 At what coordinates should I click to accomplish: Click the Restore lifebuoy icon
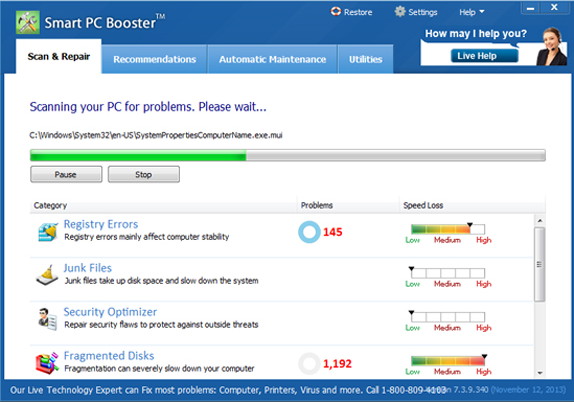(x=336, y=12)
